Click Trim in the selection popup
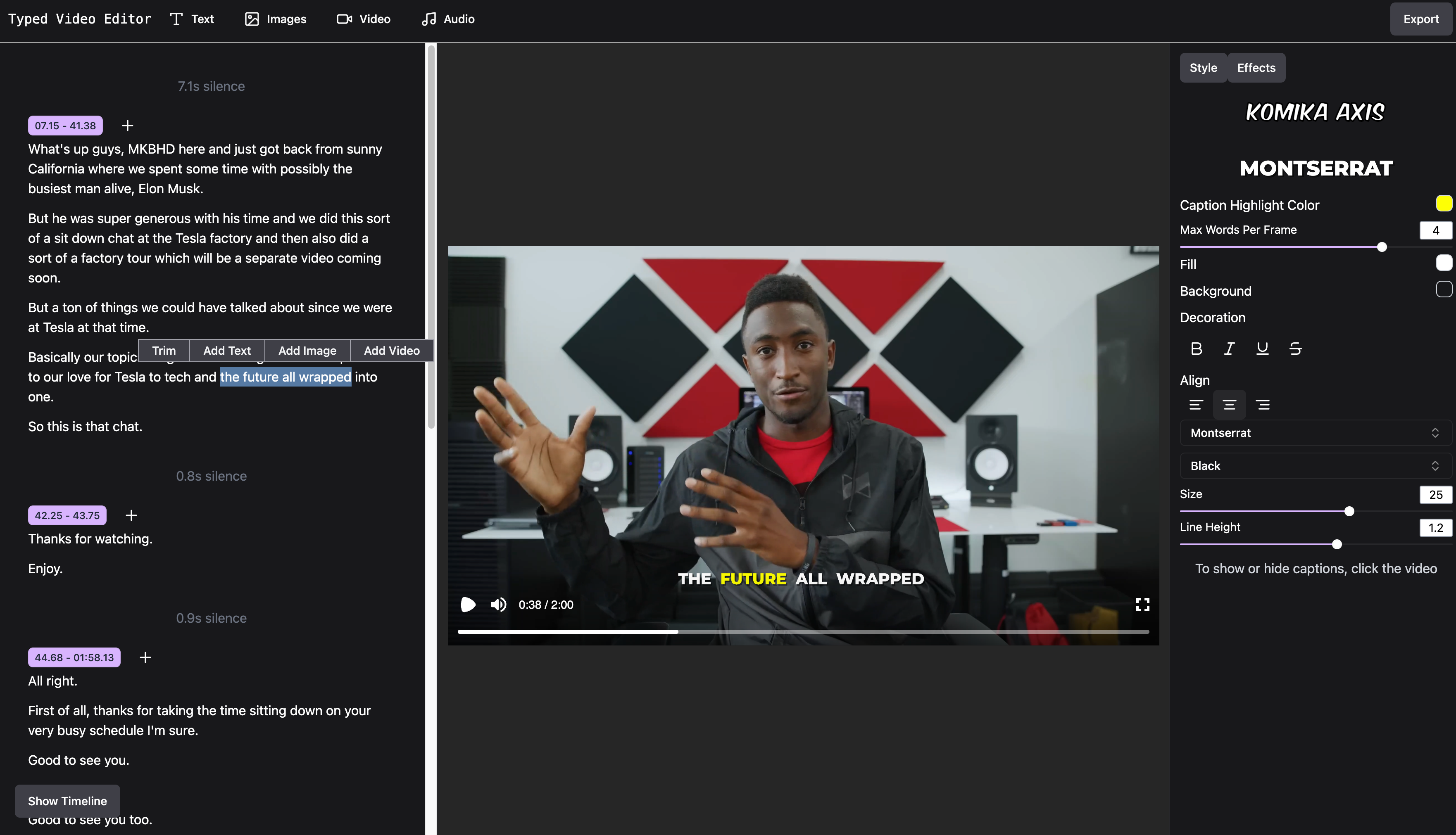The image size is (1456, 835). pos(164,351)
